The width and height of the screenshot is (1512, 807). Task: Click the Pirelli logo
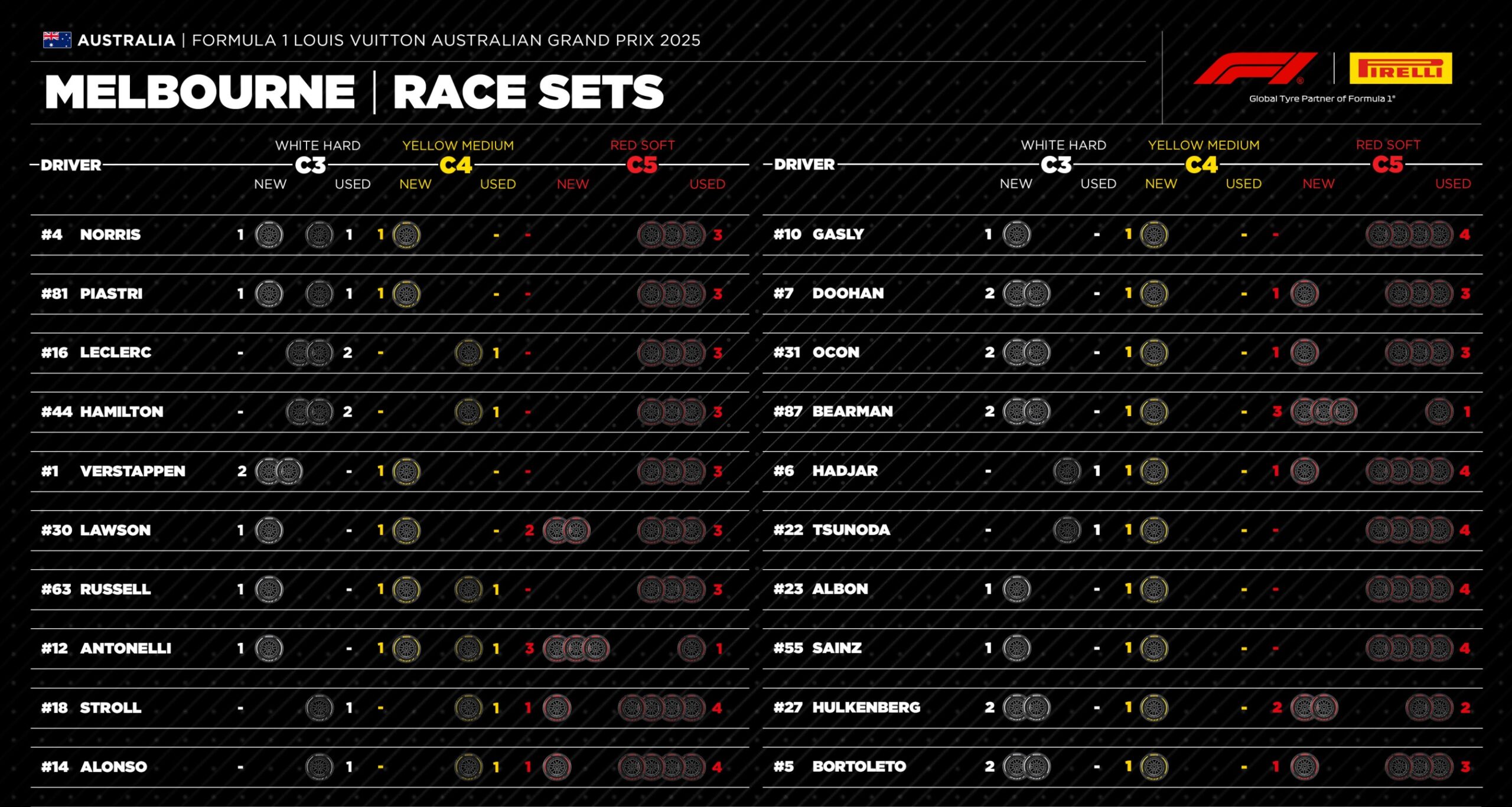pyautogui.click(x=1400, y=68)
